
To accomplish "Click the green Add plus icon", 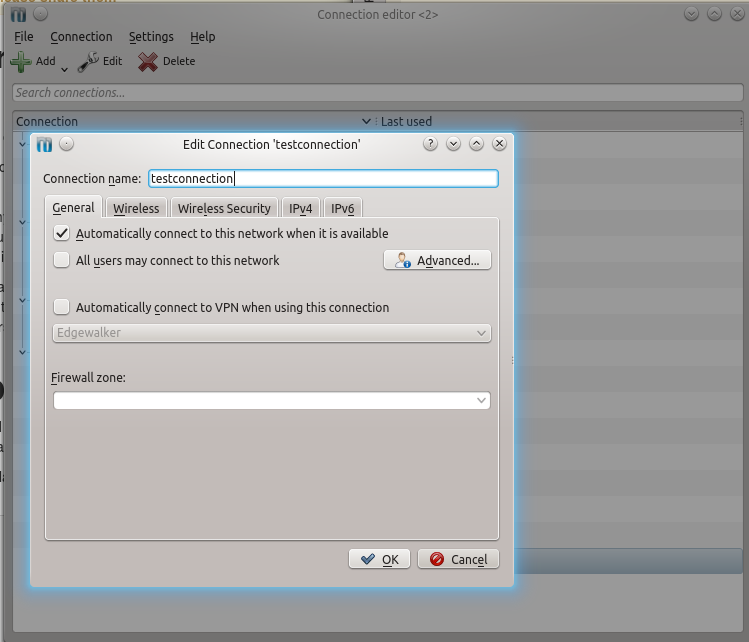I will tap(20, 62).
